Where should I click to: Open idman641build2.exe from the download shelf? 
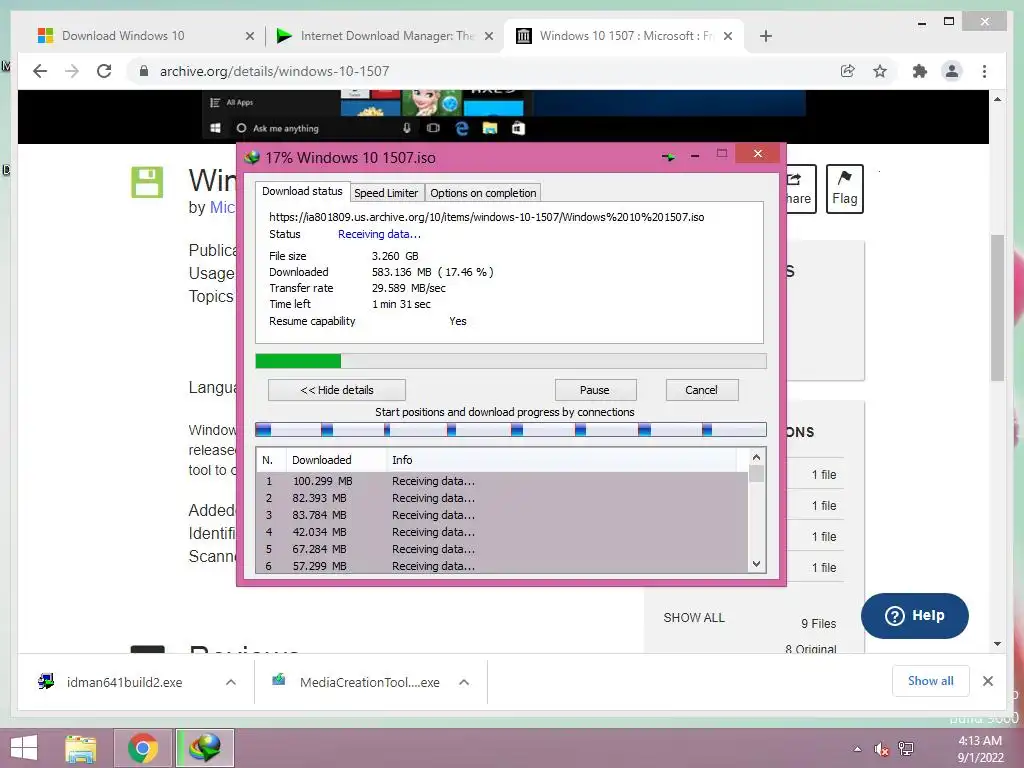coord(124,682)
